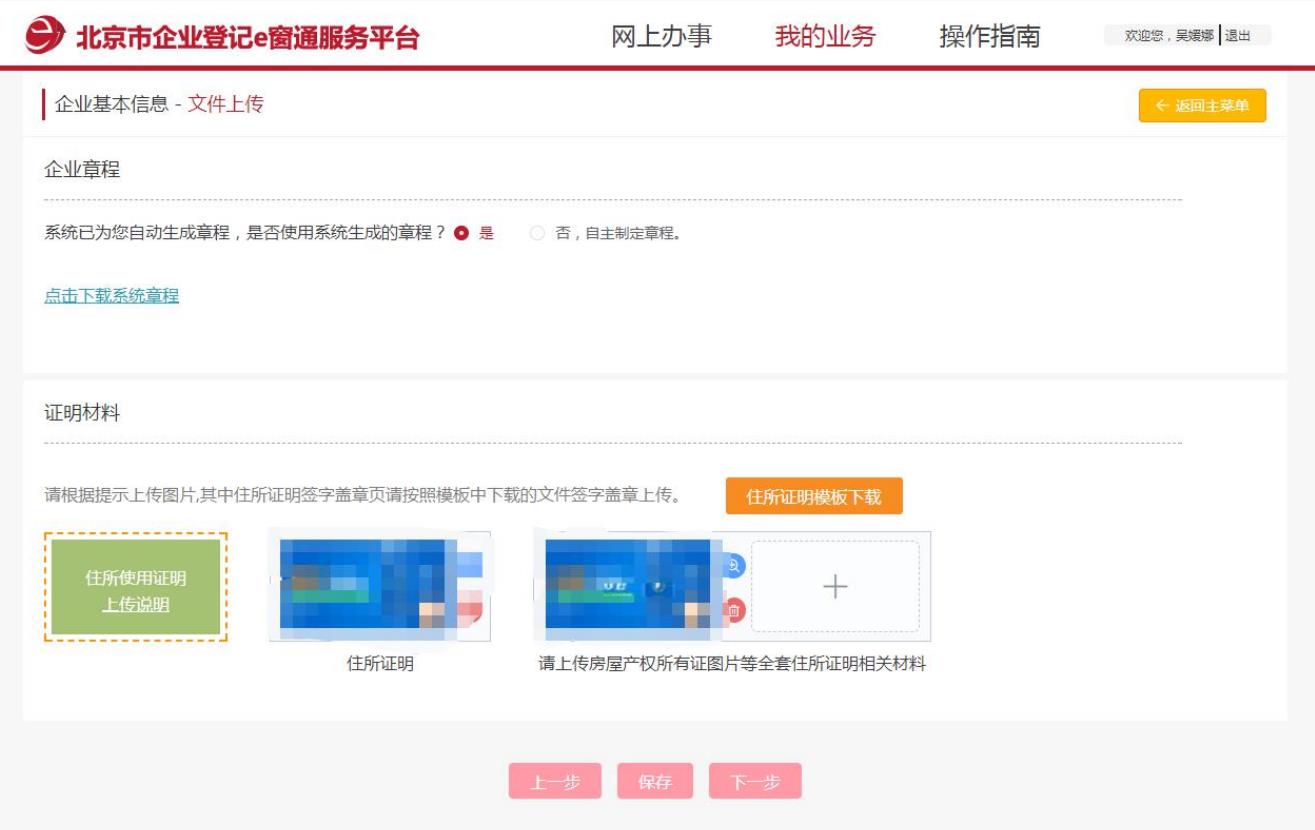The height and width of the screenshot is (830, 1315).
Task: Click 返回主菜单 button
Action: (1202, 106)
